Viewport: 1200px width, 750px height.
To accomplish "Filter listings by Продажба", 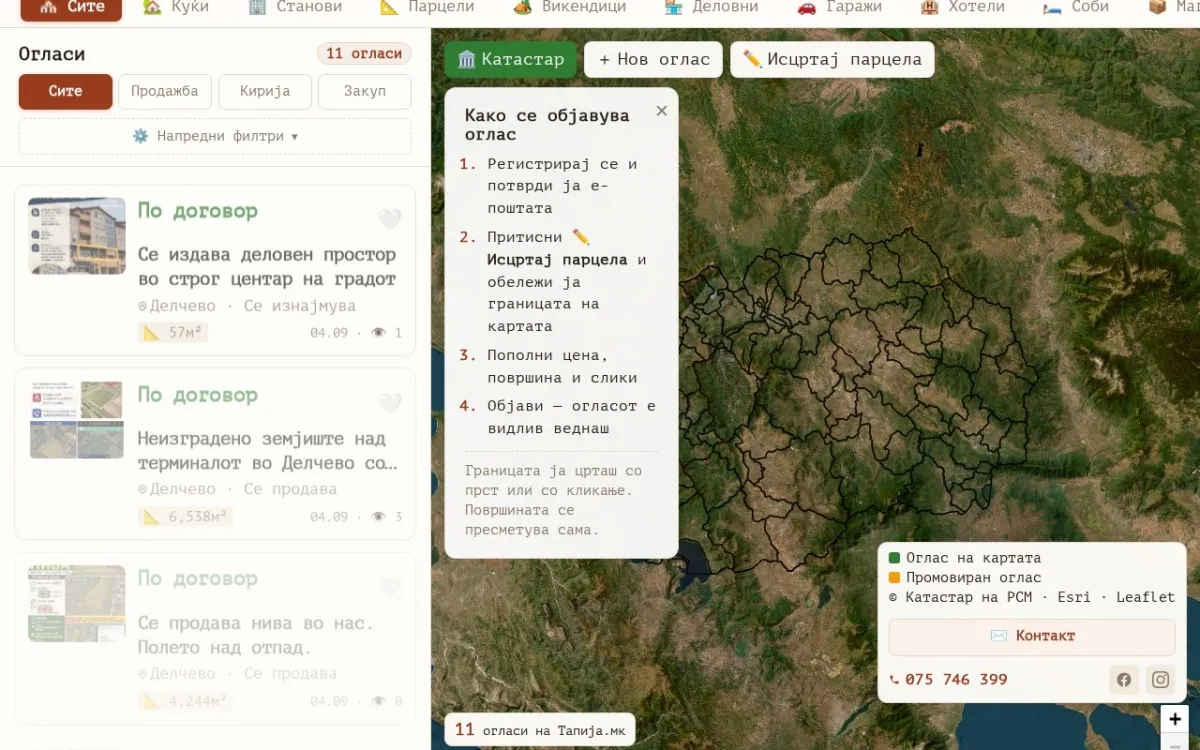I will [165, 91].
